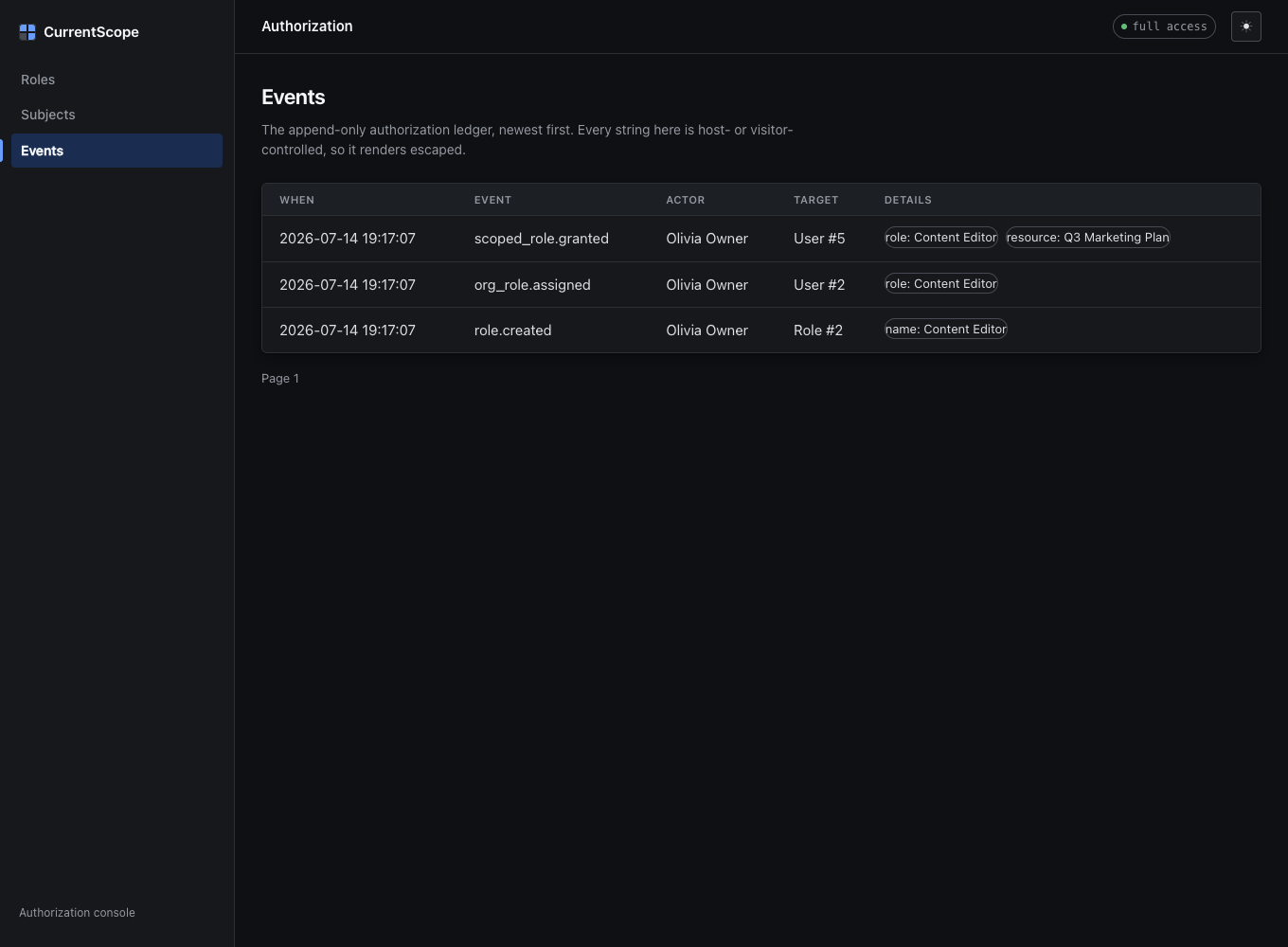The height and width of the screenshot is (947, 1288).
Task: Click the full access status badge
Action: pos(1164,27)
